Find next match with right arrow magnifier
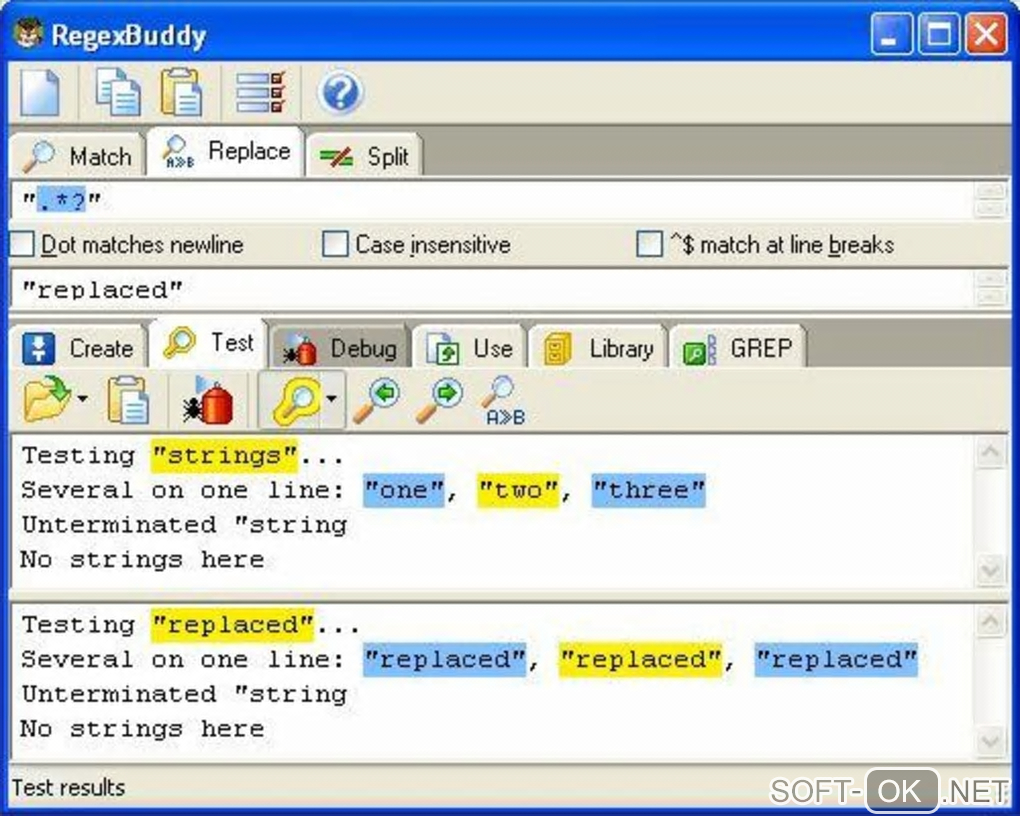Image resolution: width=1020 pixels, height=816 pixels. click(x=440, y=400)
